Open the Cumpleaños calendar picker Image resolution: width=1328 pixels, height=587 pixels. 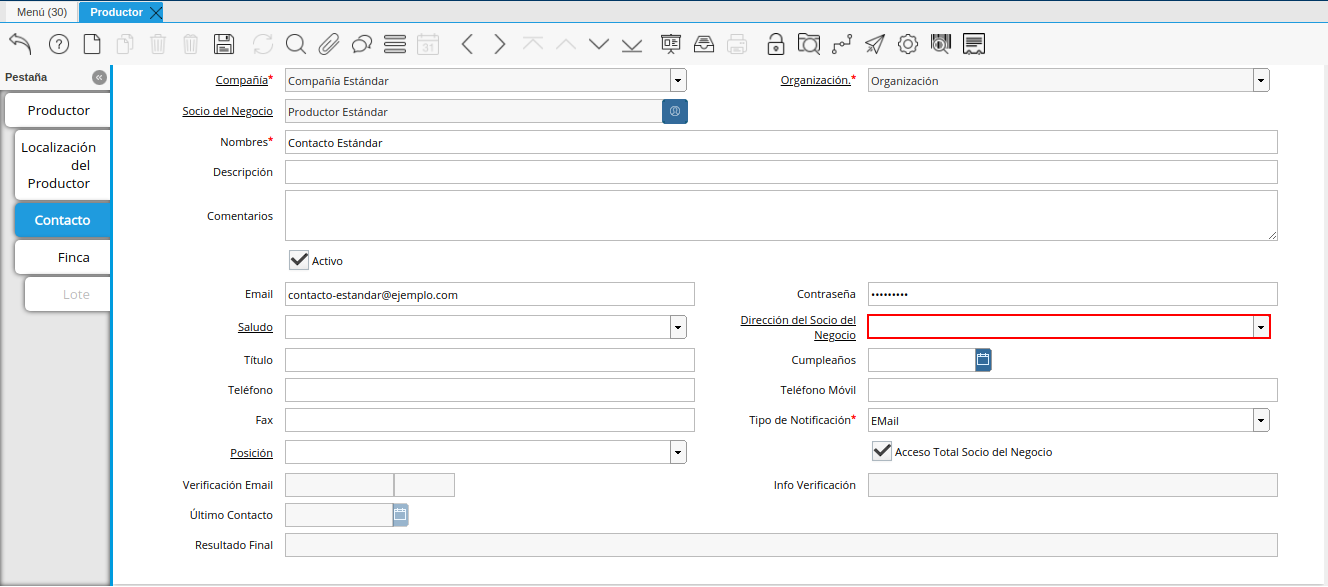click(x=983, y=360)
